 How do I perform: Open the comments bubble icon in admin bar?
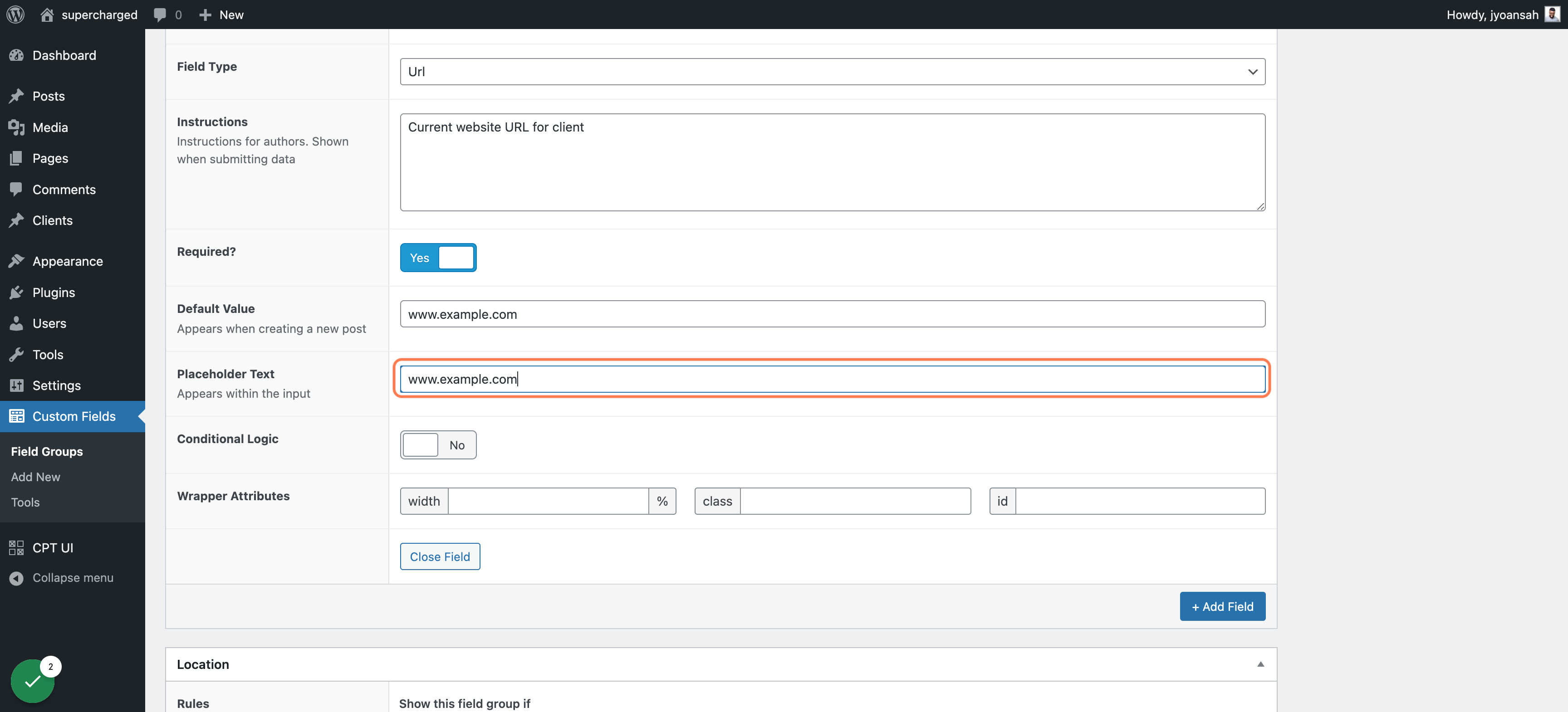click(x=160, y=15)
